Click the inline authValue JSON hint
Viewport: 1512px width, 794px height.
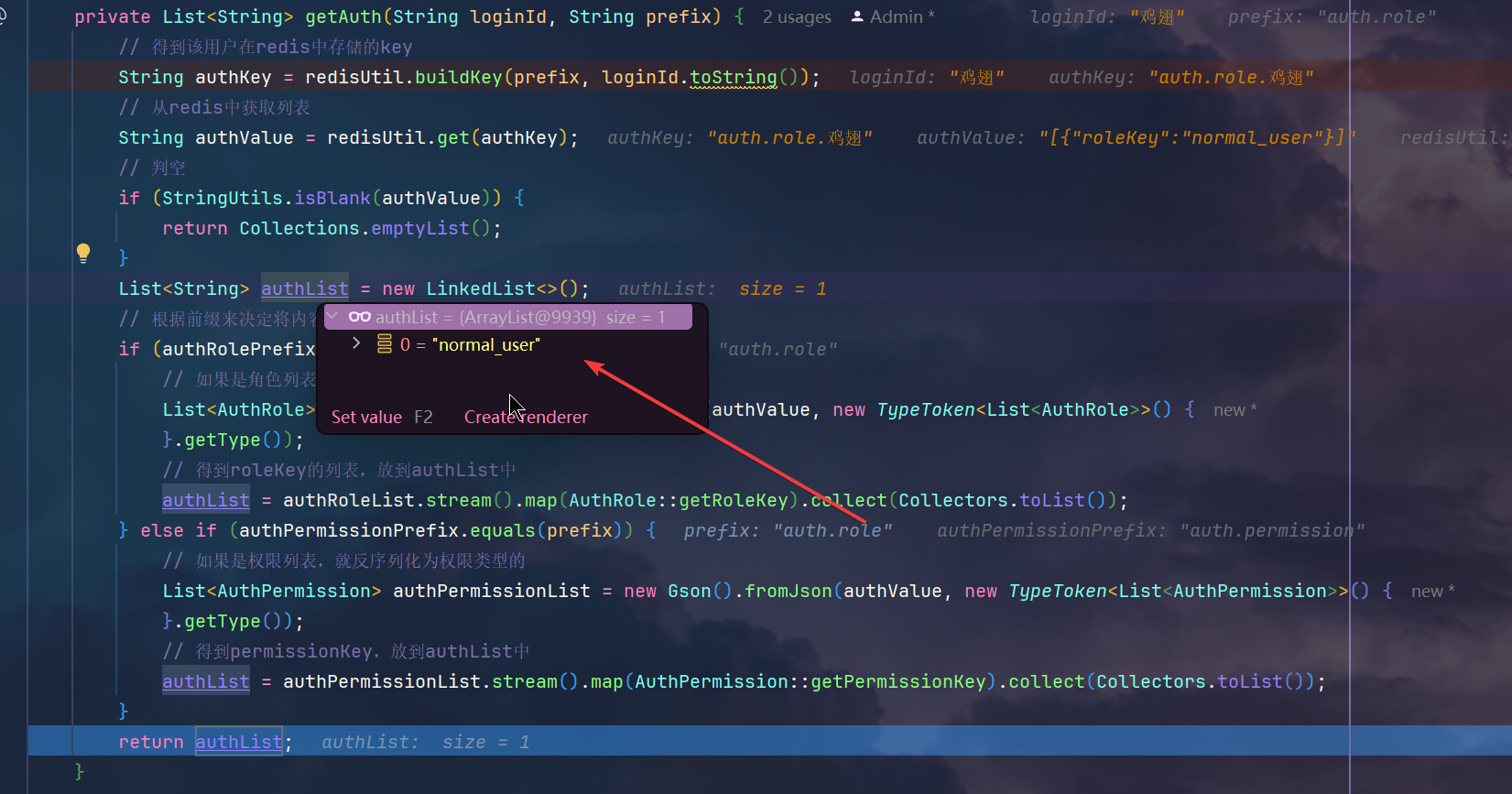point(1137,137)
